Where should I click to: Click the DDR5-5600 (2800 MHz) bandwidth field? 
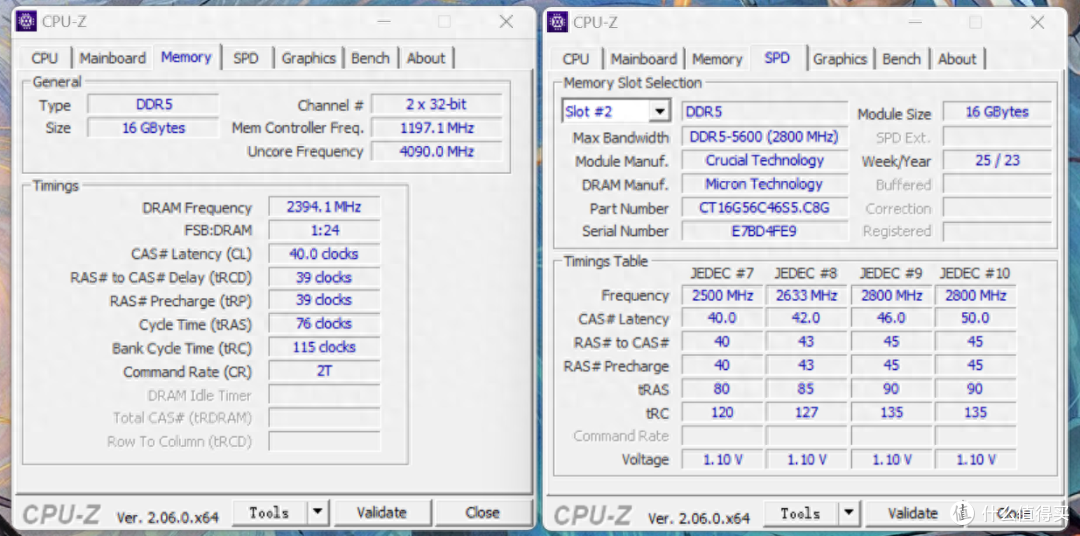coord(765,137)
